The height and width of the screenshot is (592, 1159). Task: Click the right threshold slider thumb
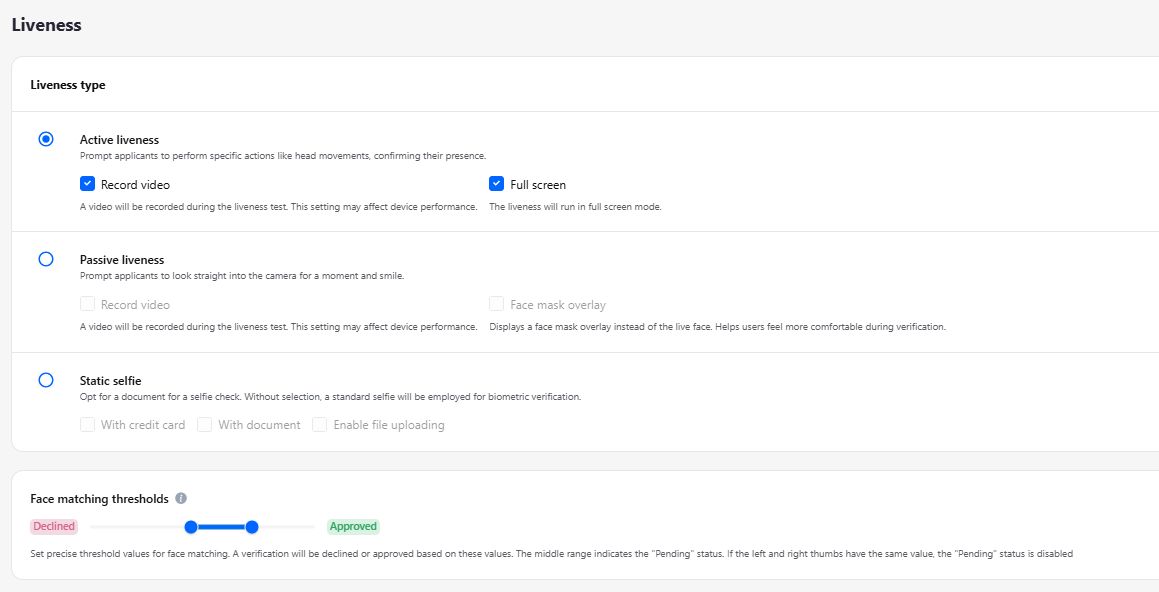click(x=252, y=527)
